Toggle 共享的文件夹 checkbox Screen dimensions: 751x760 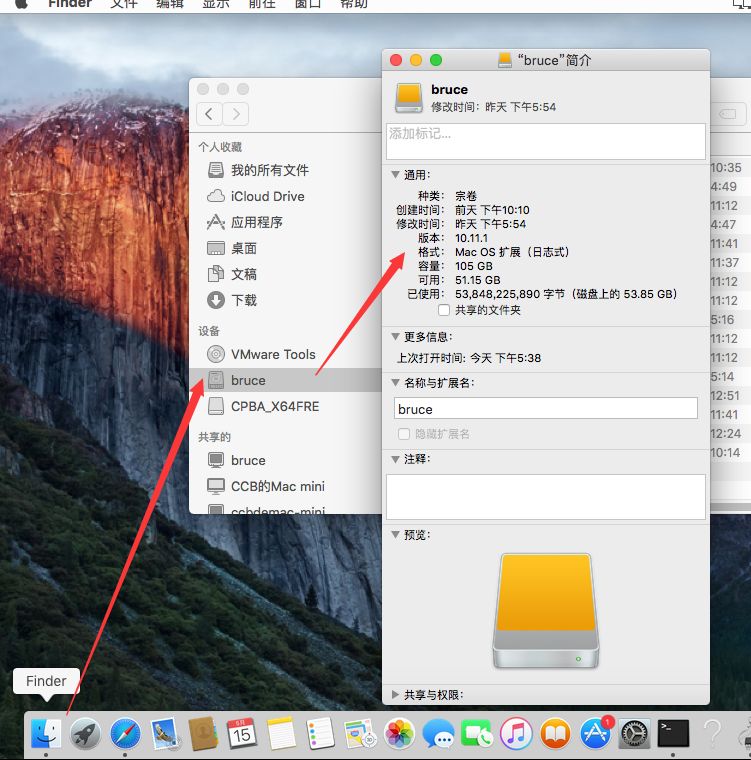pos(444,310)
